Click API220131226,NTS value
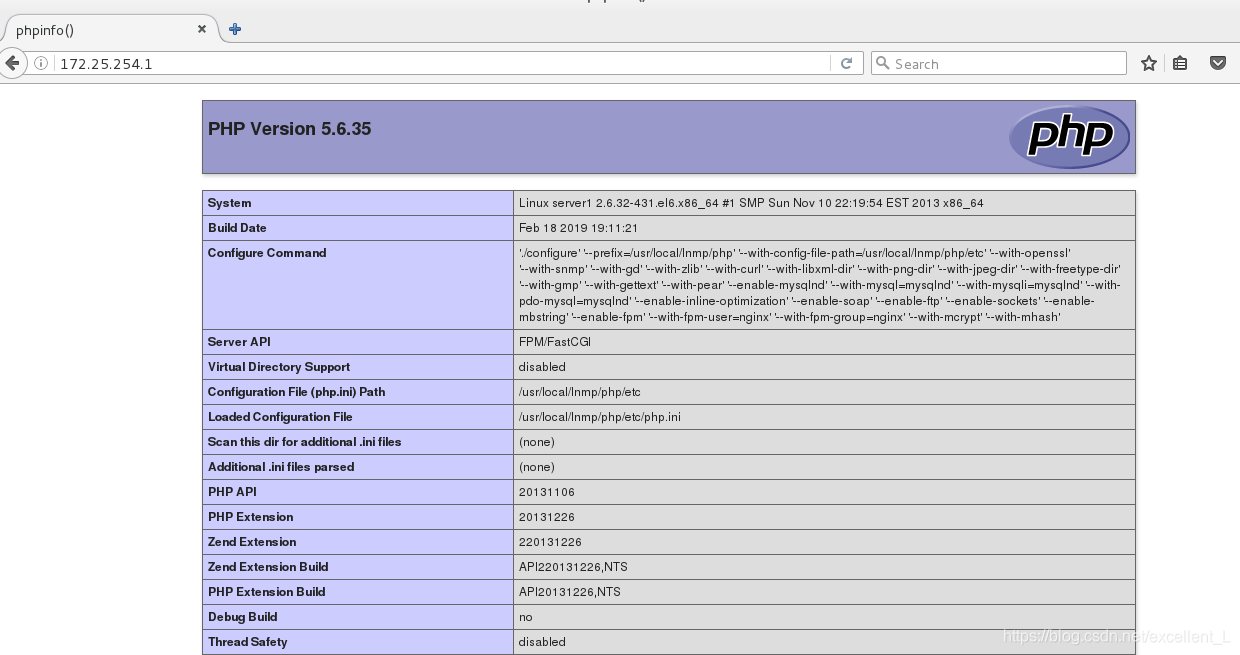This screenshot has height=655, width=1240. 573,567
